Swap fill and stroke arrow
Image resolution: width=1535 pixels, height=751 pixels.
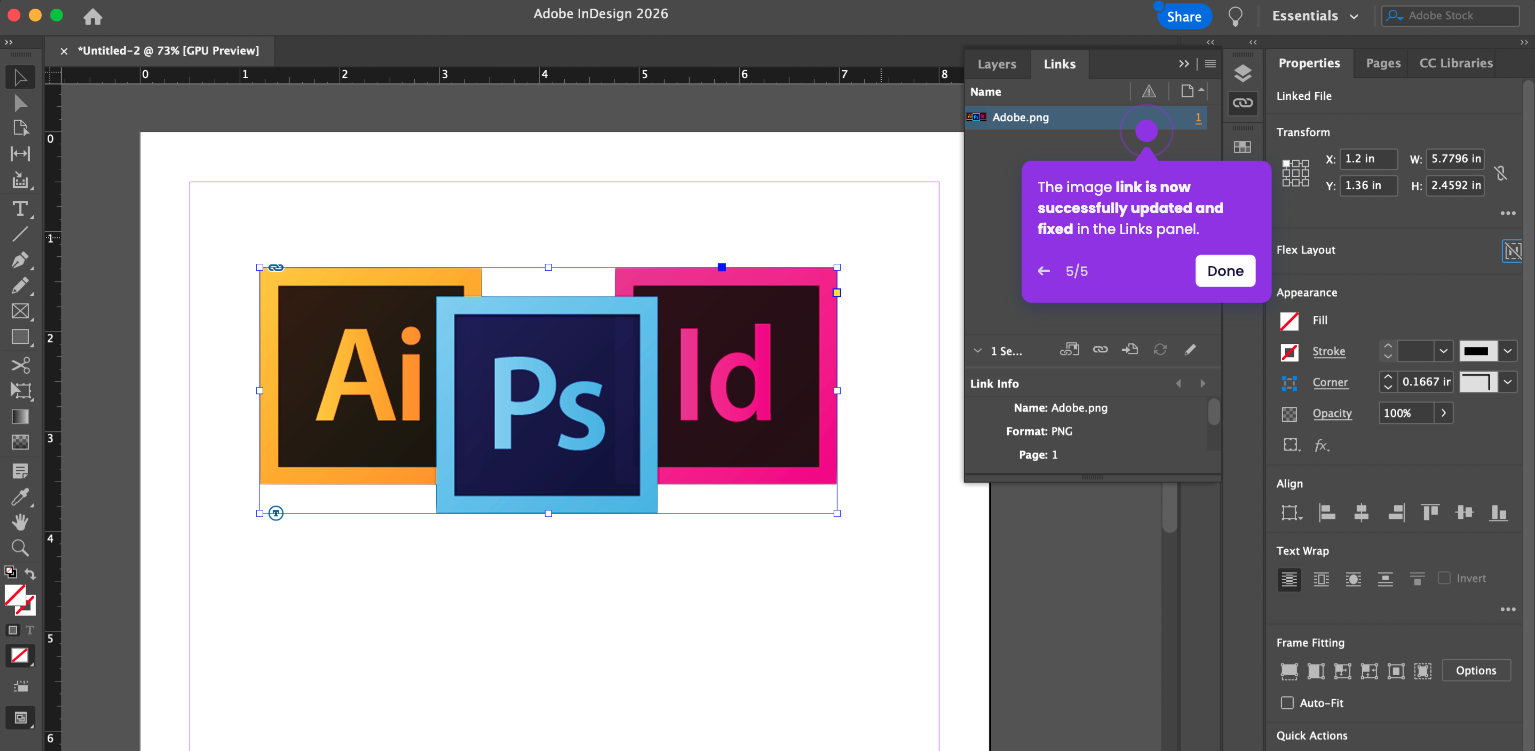[30, 574]
